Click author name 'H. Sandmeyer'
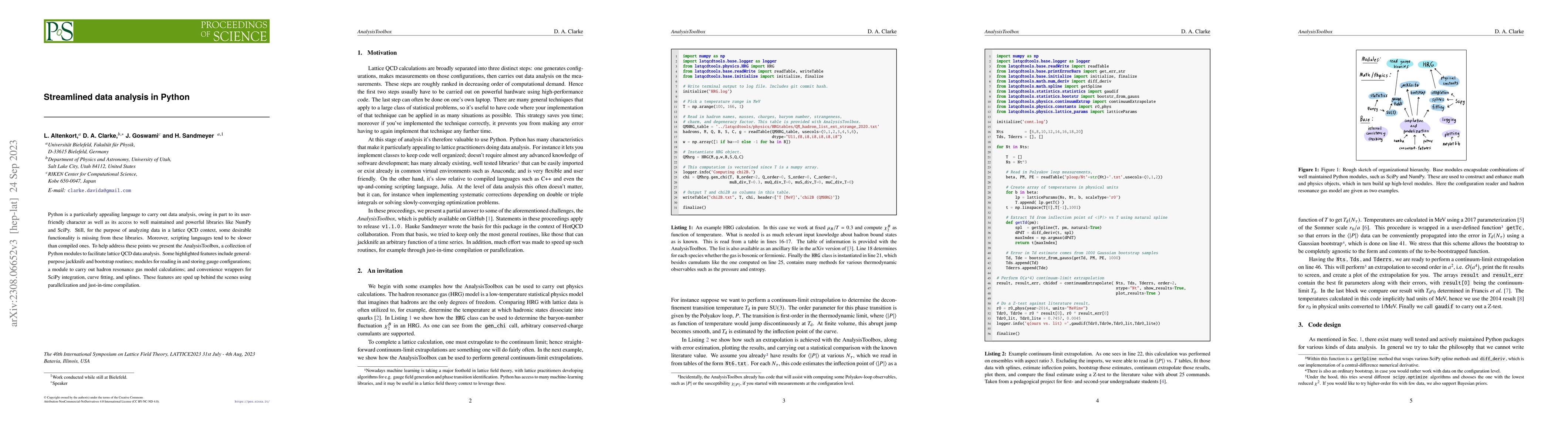Screen dimensions: 1568x444 point(195,136)
